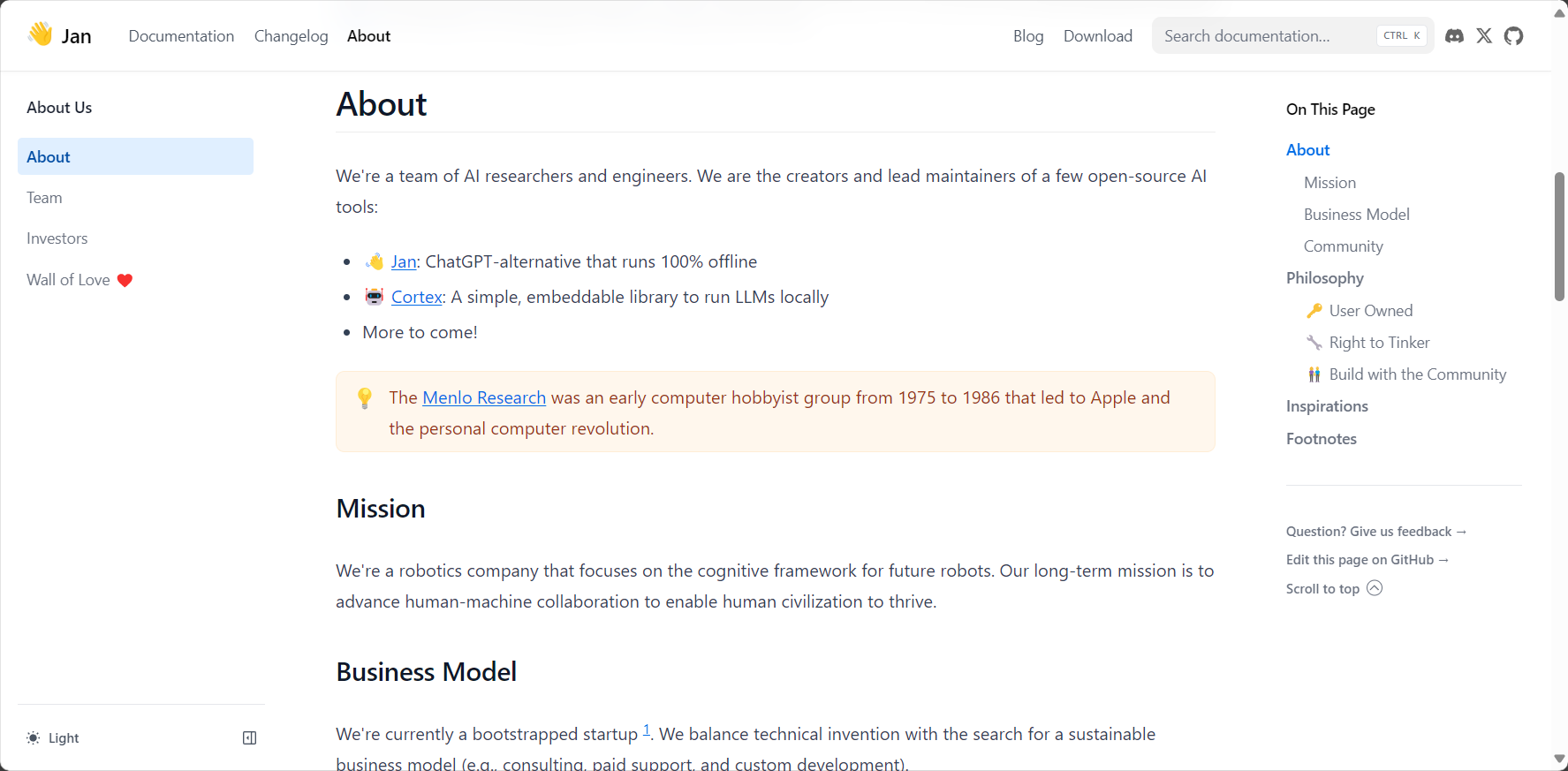The image size is (1568, 771).
Task: Go to the Blog page
Action: tap(1028, 36)
